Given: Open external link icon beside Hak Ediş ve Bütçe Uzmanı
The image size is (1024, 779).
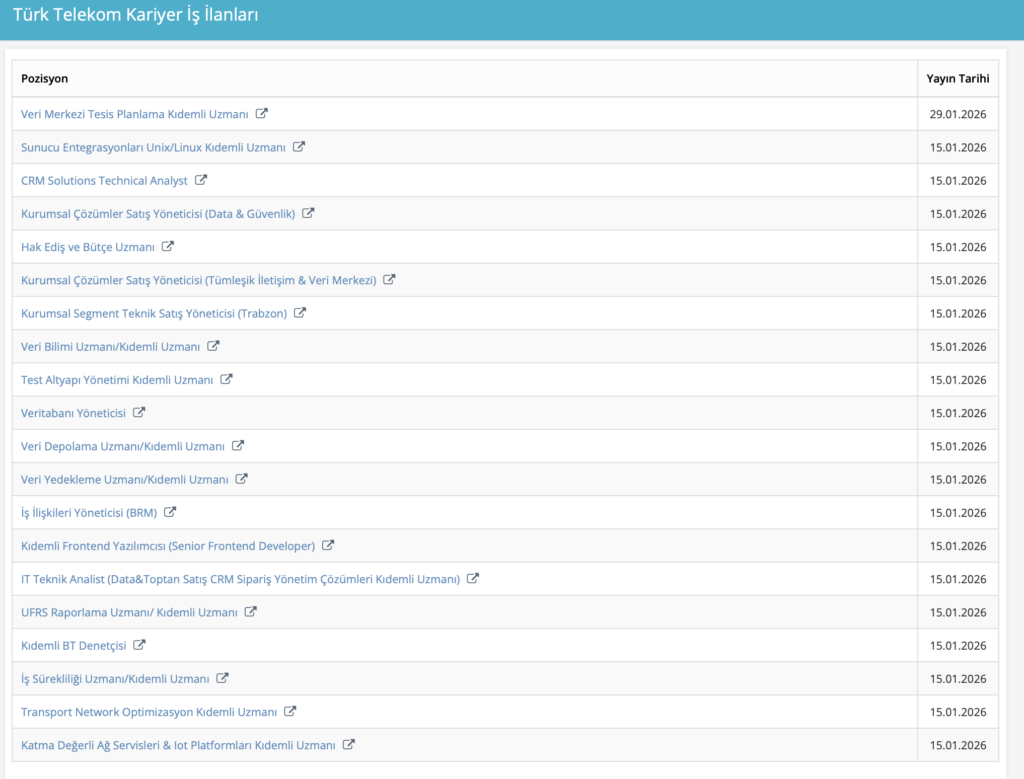Looking at the screenshot, I should coord(168,246).
